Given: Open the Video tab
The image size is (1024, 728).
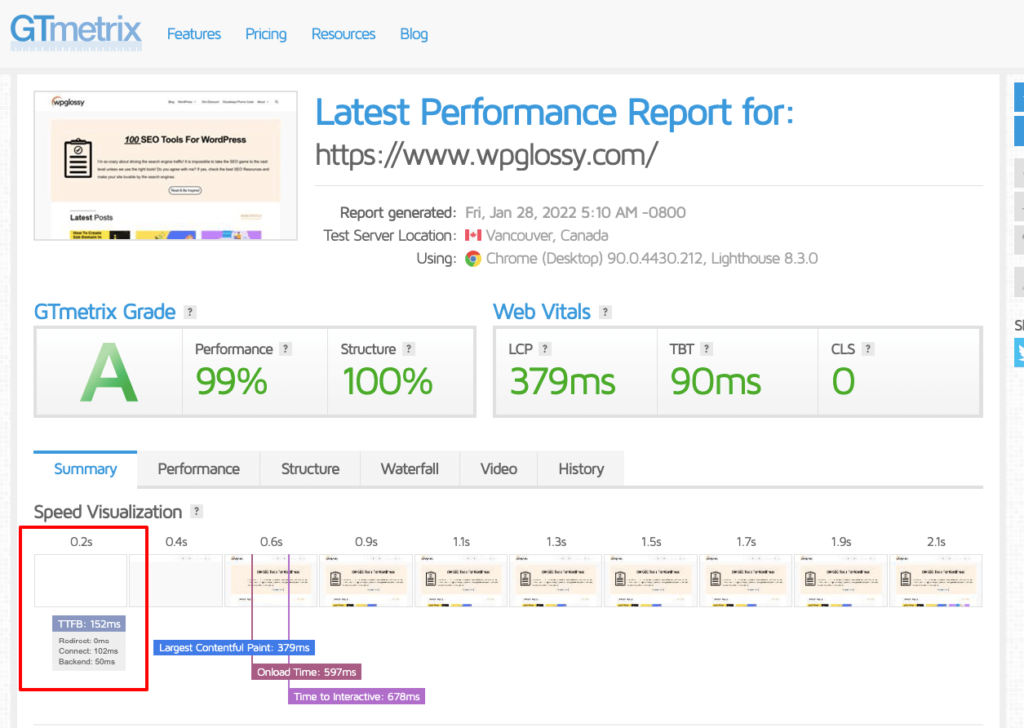Looking at the screenshot, I should tap(499, 469).
